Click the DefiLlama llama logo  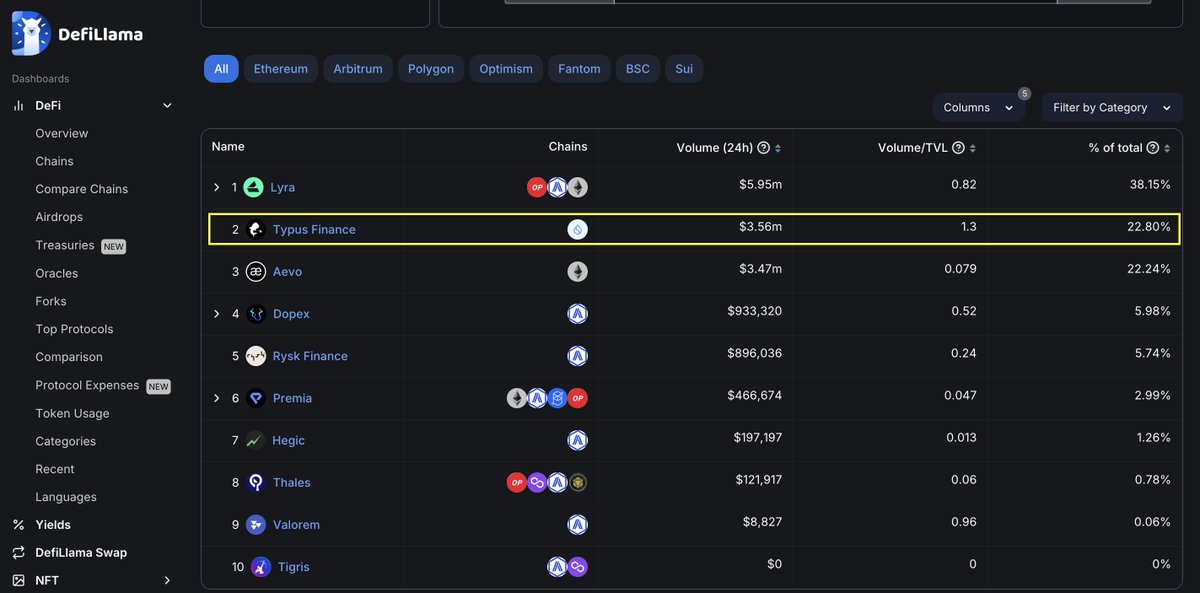pos(29,31)
